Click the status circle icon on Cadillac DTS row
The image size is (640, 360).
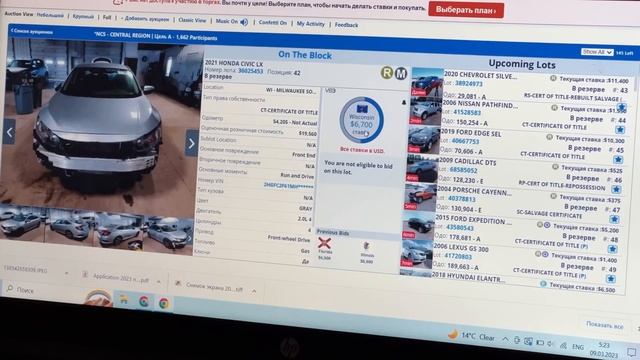tap(555, 167)
